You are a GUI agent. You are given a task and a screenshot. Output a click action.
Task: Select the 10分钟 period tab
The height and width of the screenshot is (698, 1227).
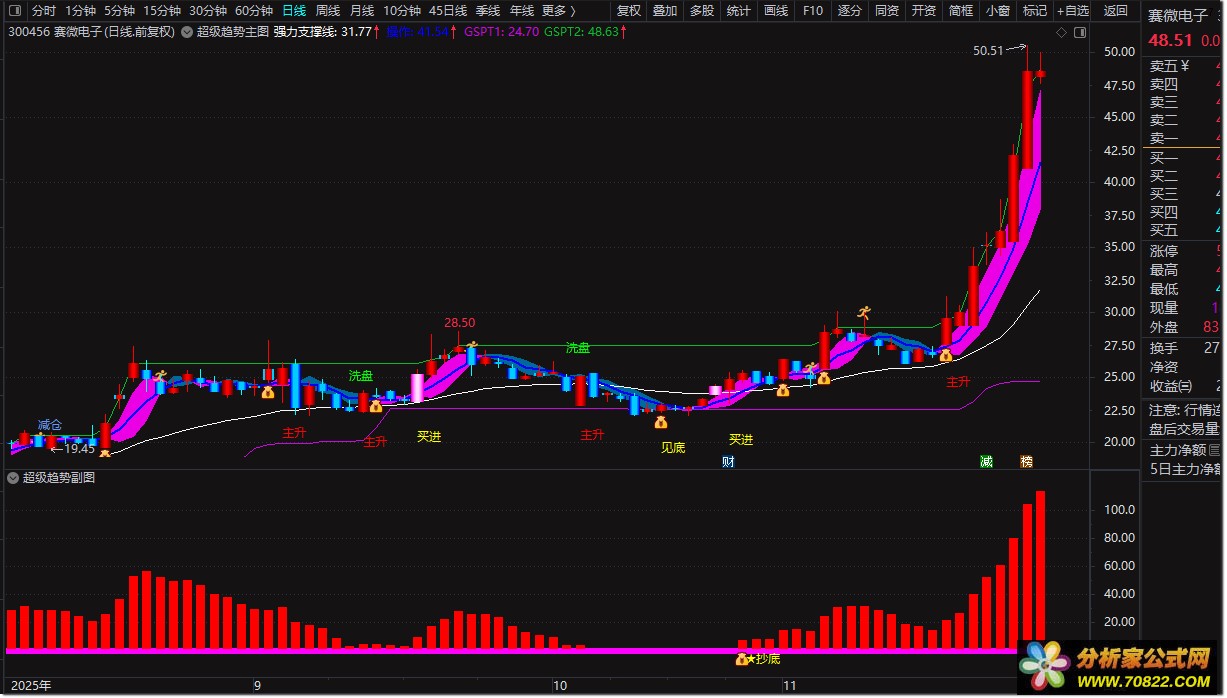(x=402, y=11)
